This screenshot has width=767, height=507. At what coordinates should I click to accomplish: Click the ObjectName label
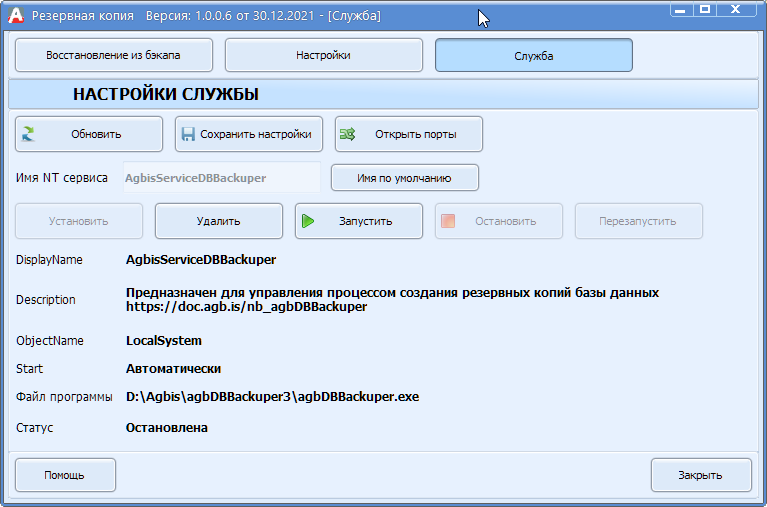[50, 341]
